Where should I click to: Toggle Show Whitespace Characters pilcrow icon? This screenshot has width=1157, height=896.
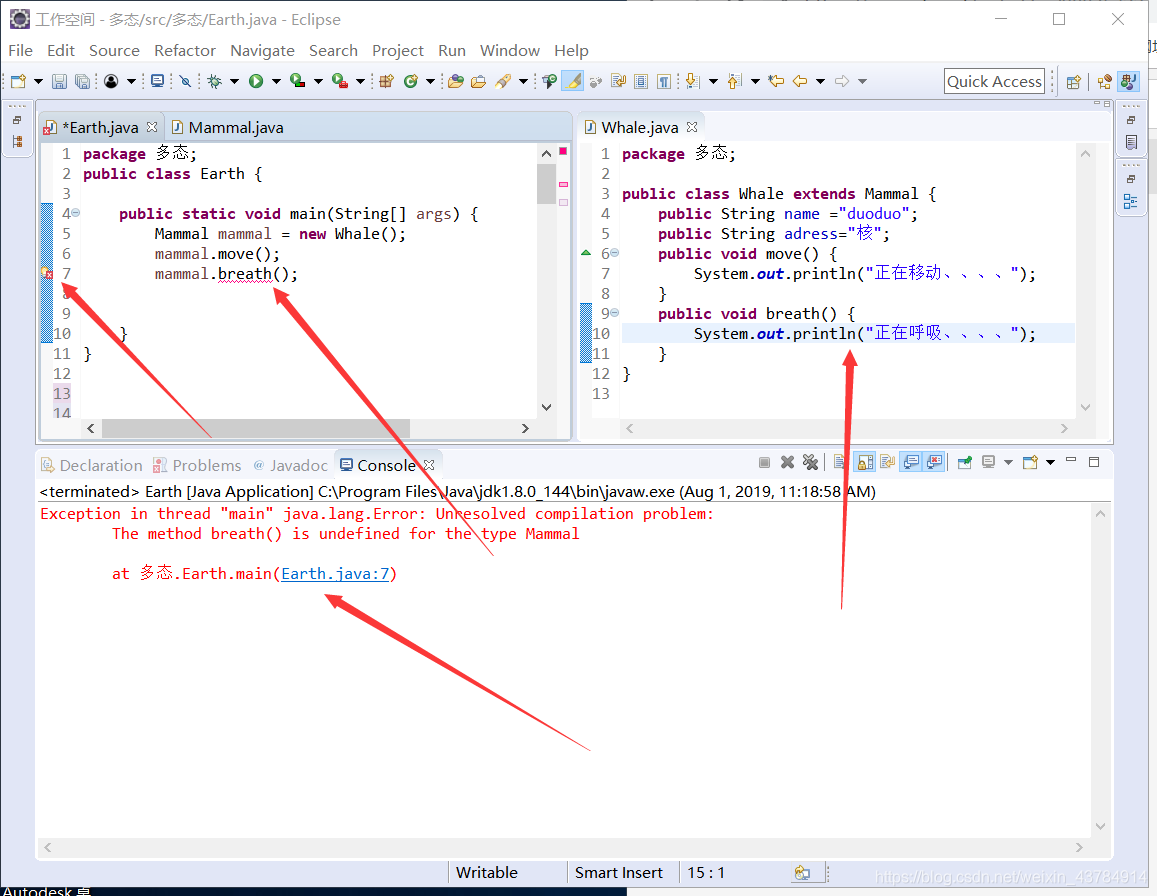[664, 81]
